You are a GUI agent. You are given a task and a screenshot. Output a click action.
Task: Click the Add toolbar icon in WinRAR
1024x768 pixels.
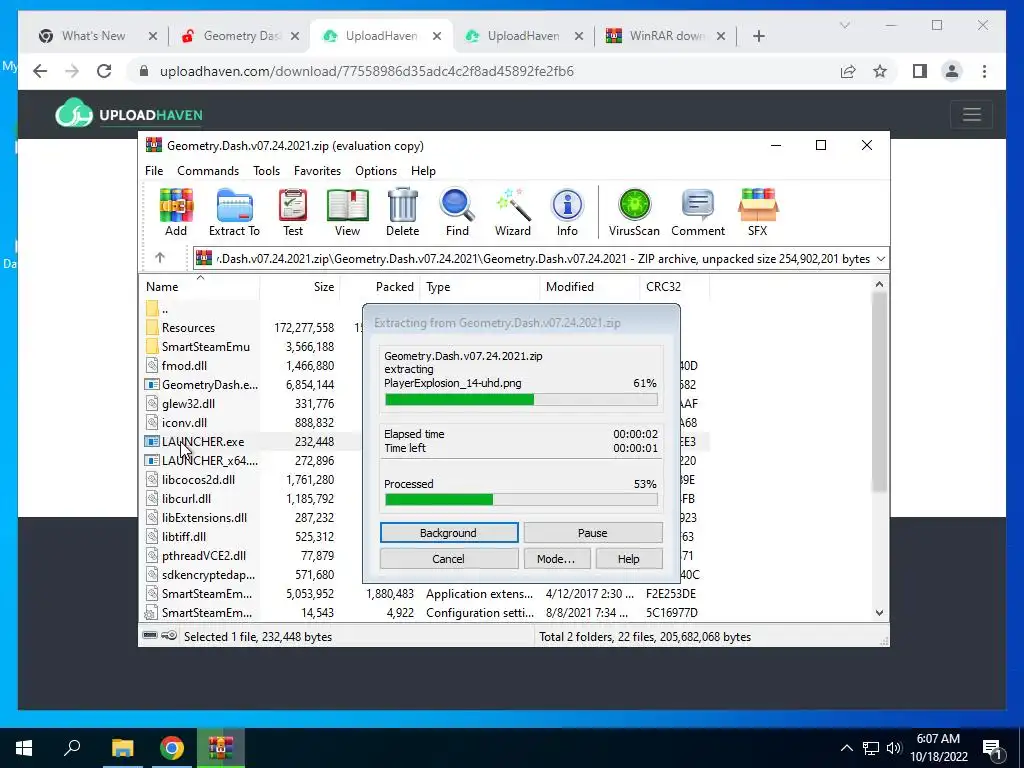click(x=176, y=212)
